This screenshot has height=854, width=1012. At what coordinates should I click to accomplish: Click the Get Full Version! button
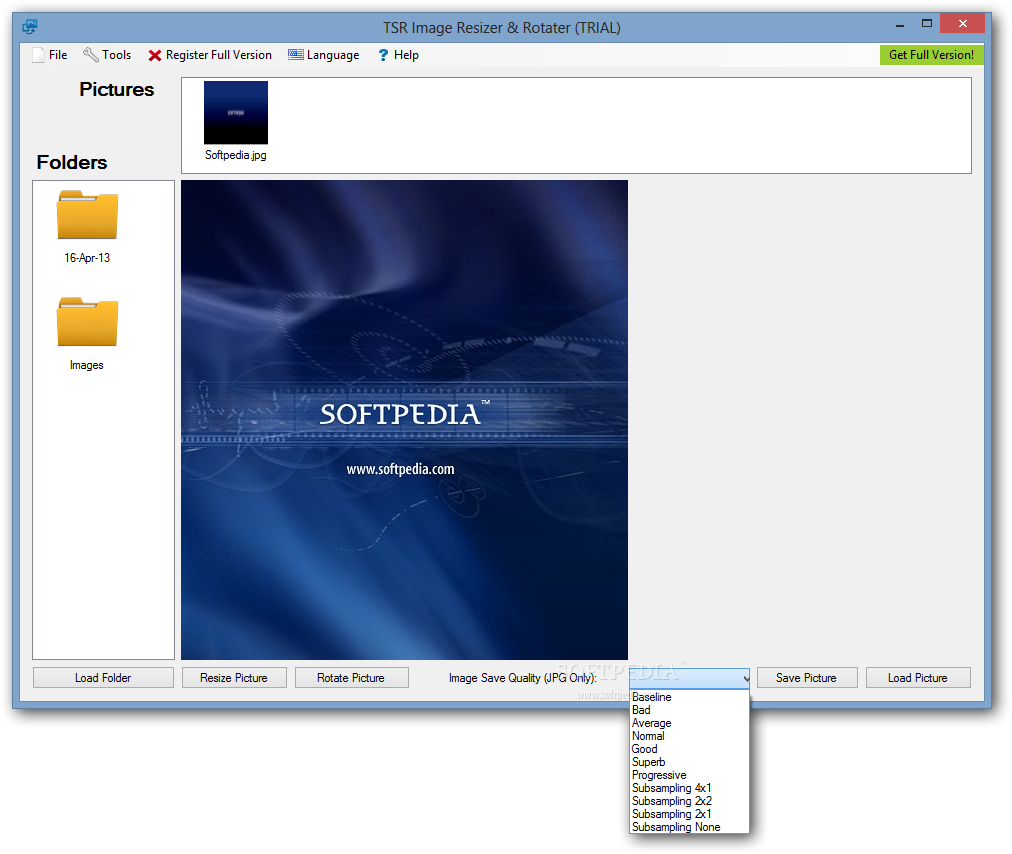(931, 55)
